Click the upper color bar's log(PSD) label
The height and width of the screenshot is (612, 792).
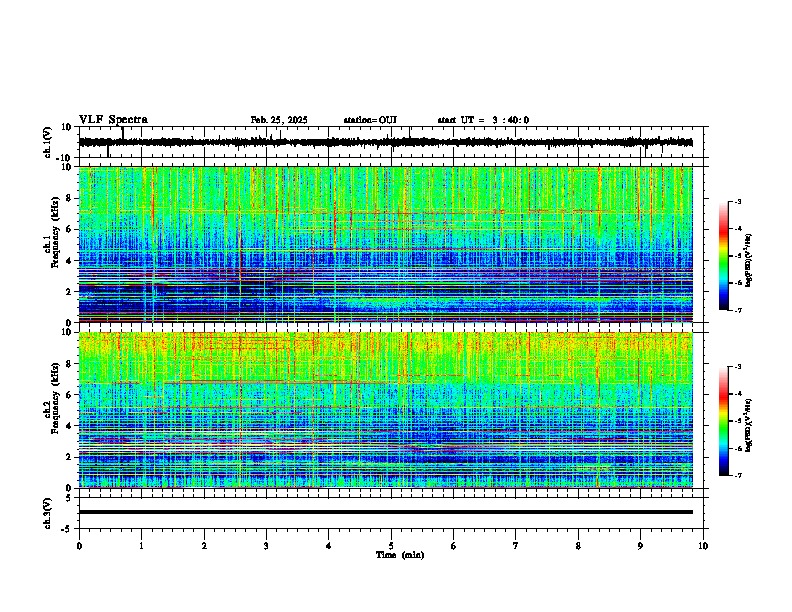[749, 260]
